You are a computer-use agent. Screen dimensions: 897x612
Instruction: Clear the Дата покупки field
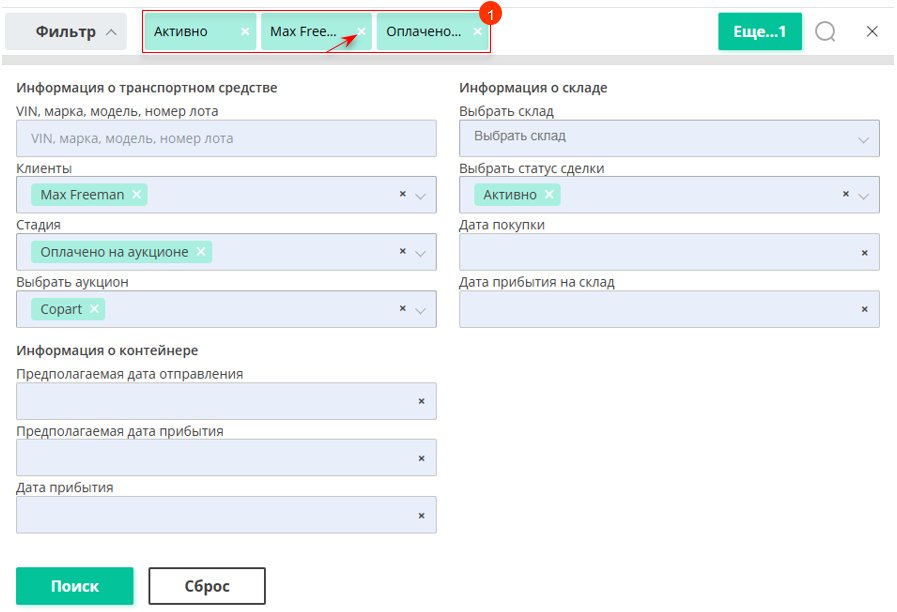pyautogui.click(x=864, y=252)
